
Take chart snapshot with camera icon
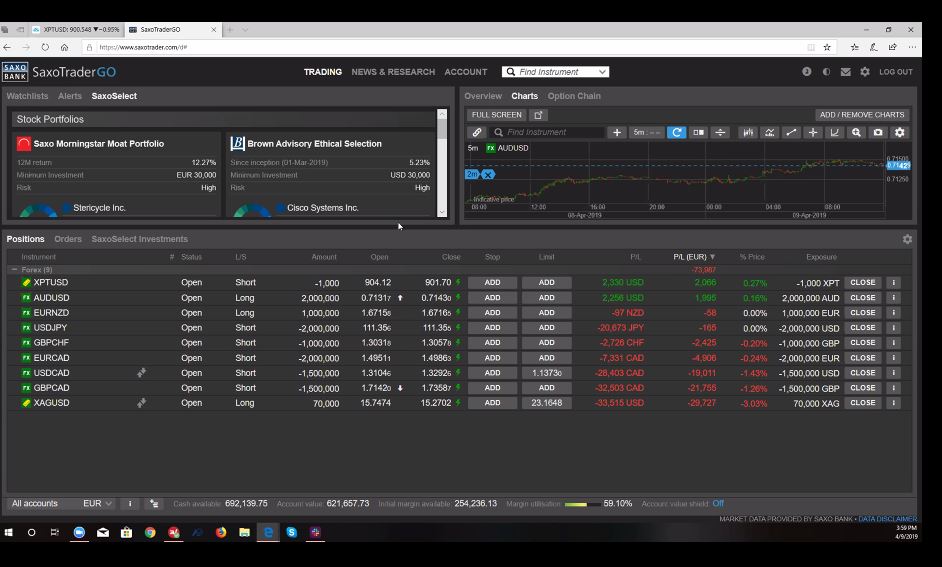click(878, 132)
